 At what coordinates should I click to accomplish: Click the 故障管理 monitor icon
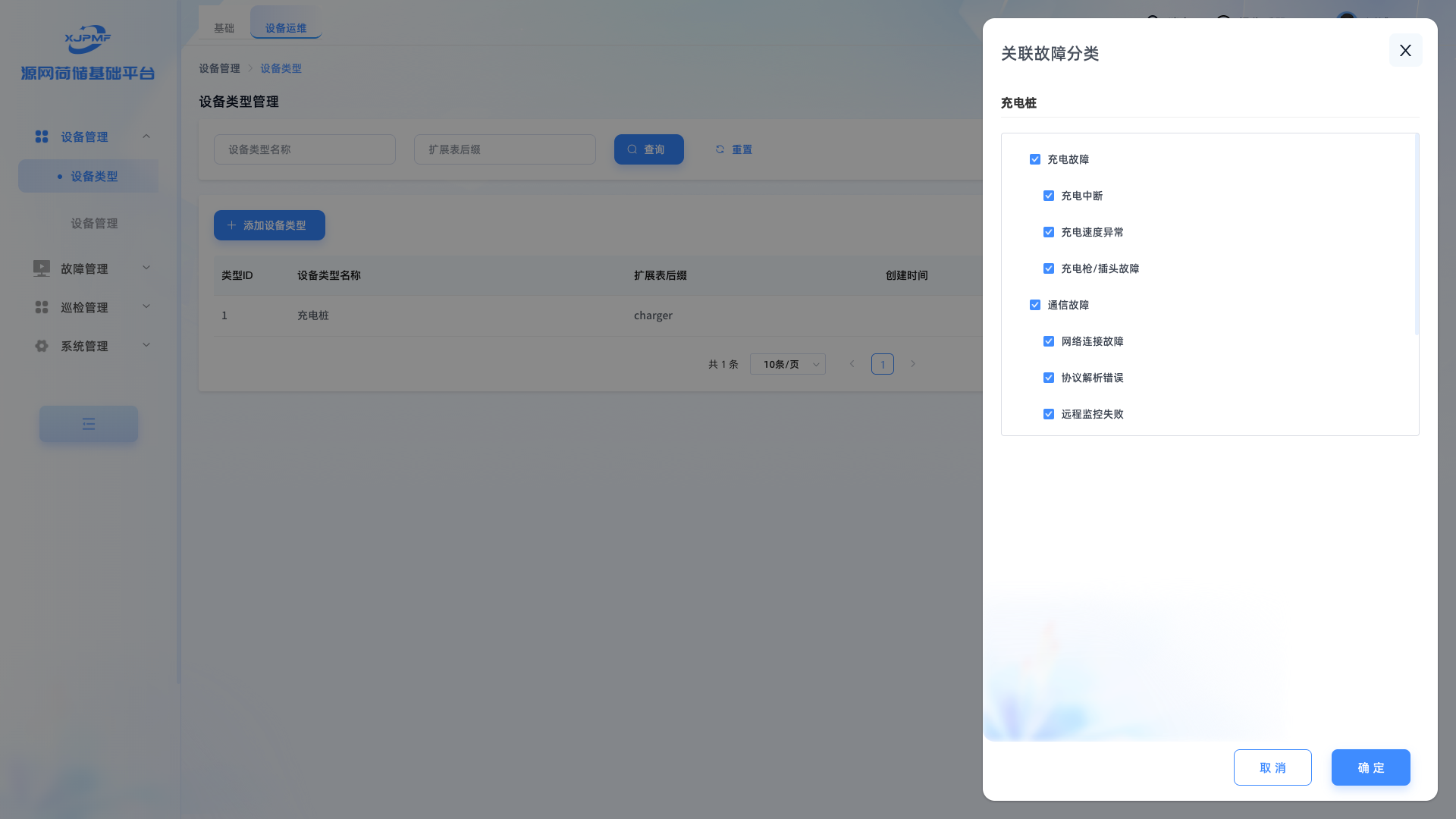(x=42, y=268)
